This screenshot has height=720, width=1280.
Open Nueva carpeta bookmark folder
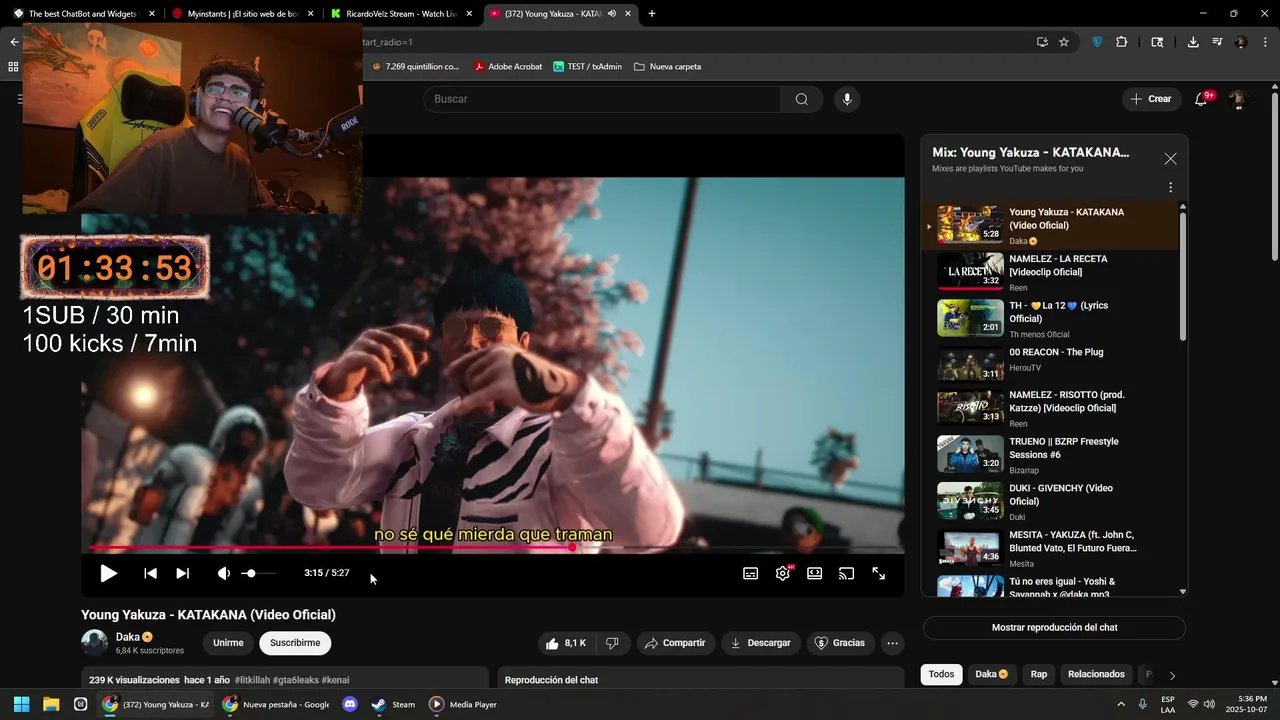668,67
